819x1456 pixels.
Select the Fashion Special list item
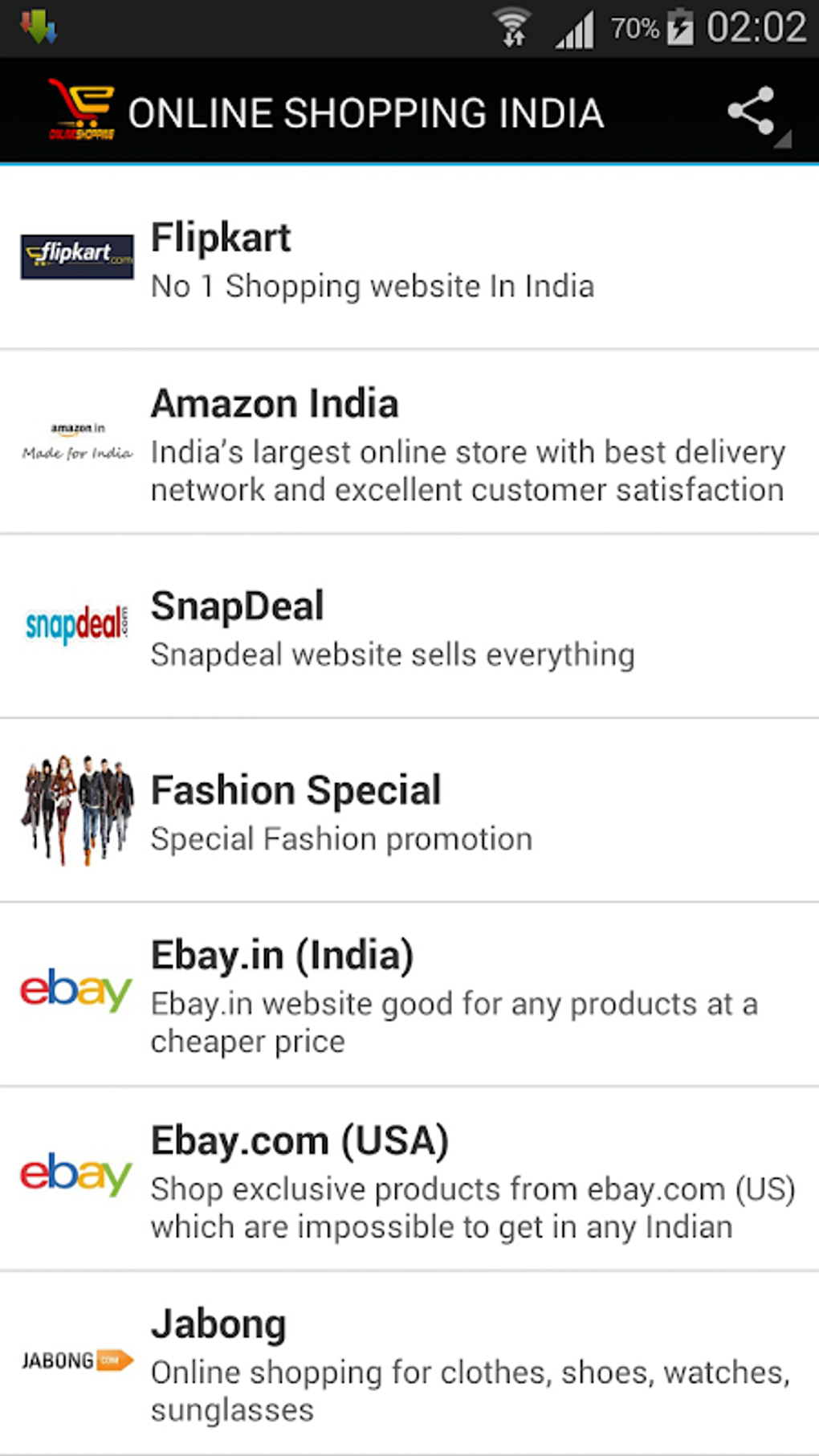click(x=296, y=790)
